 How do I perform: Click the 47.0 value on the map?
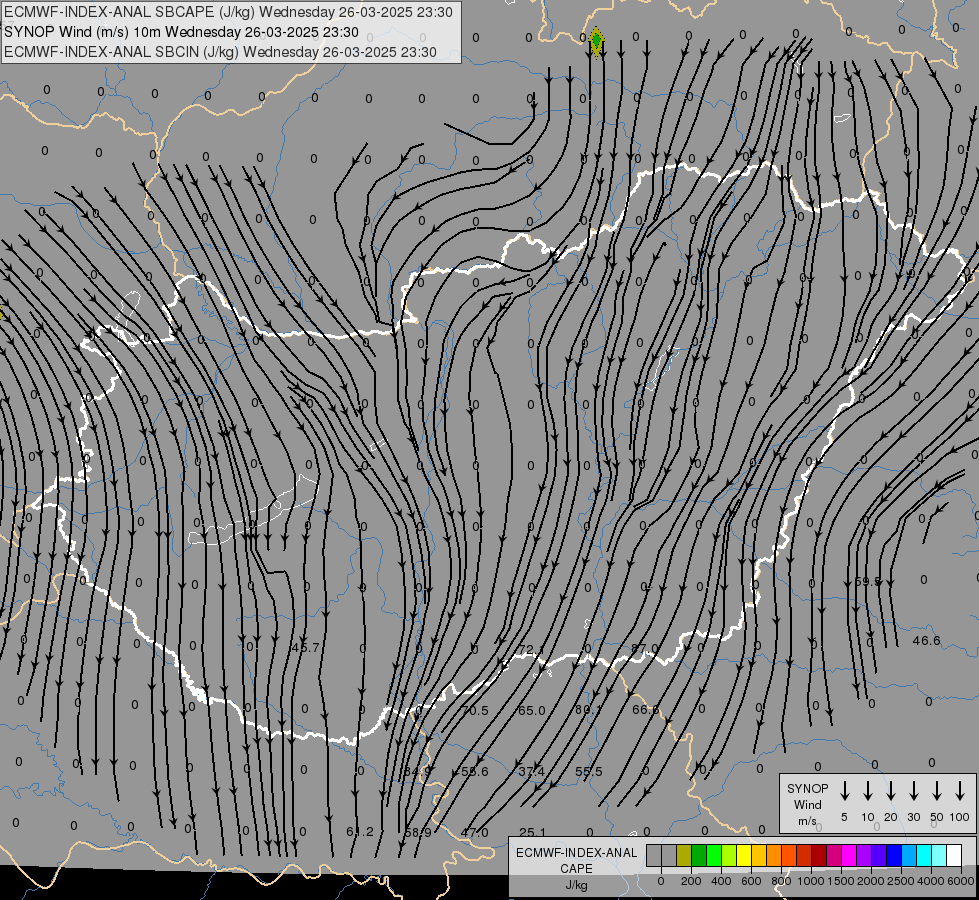click(475, 833)
